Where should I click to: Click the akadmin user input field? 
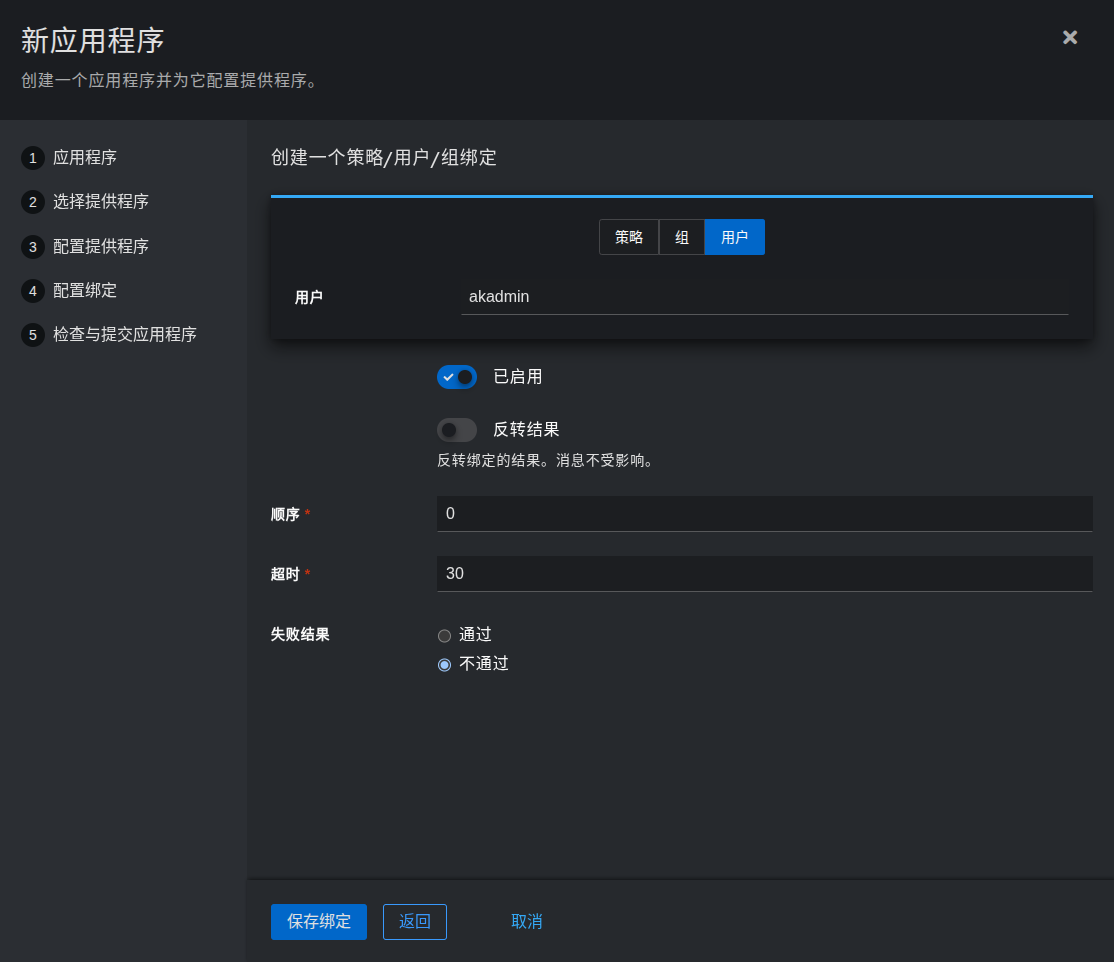tap(763, 296)
